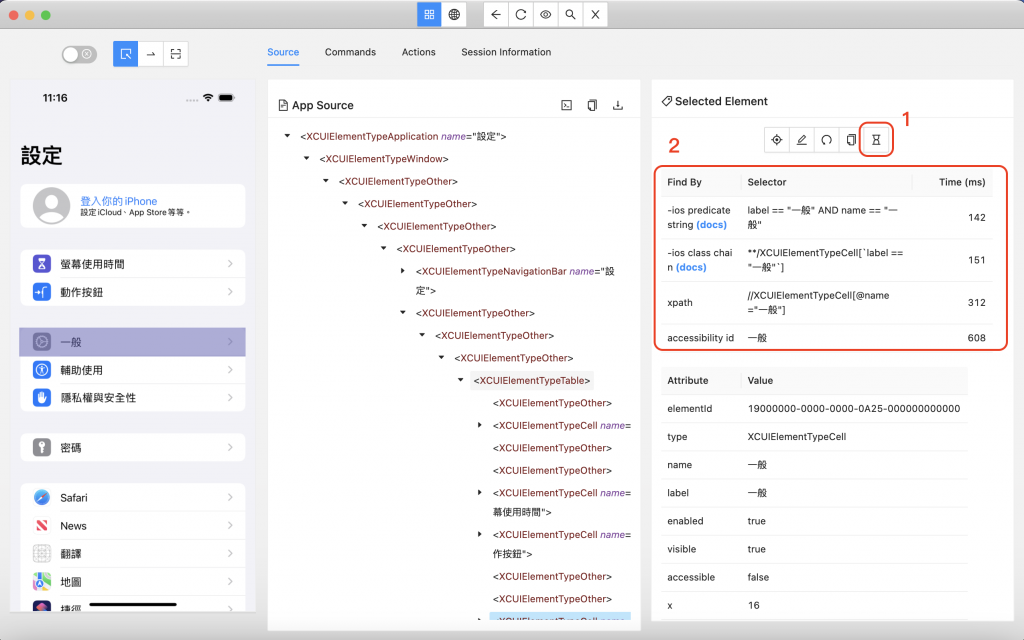Viewport: 1024px width, 640px height.
Task: Switch to web/hybrid app mode globe icon
Action: pos(454,14)
